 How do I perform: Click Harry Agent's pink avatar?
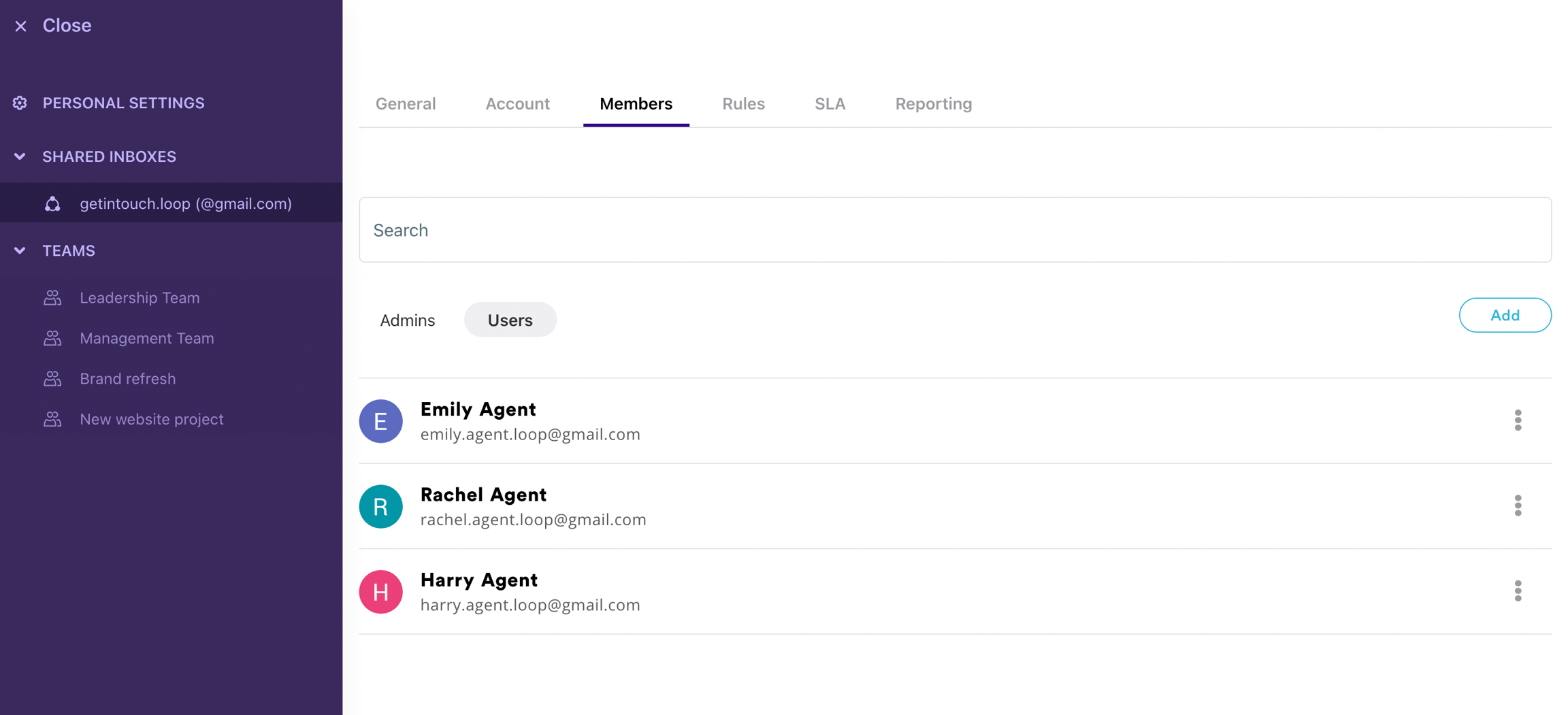(x=380, y=591)
